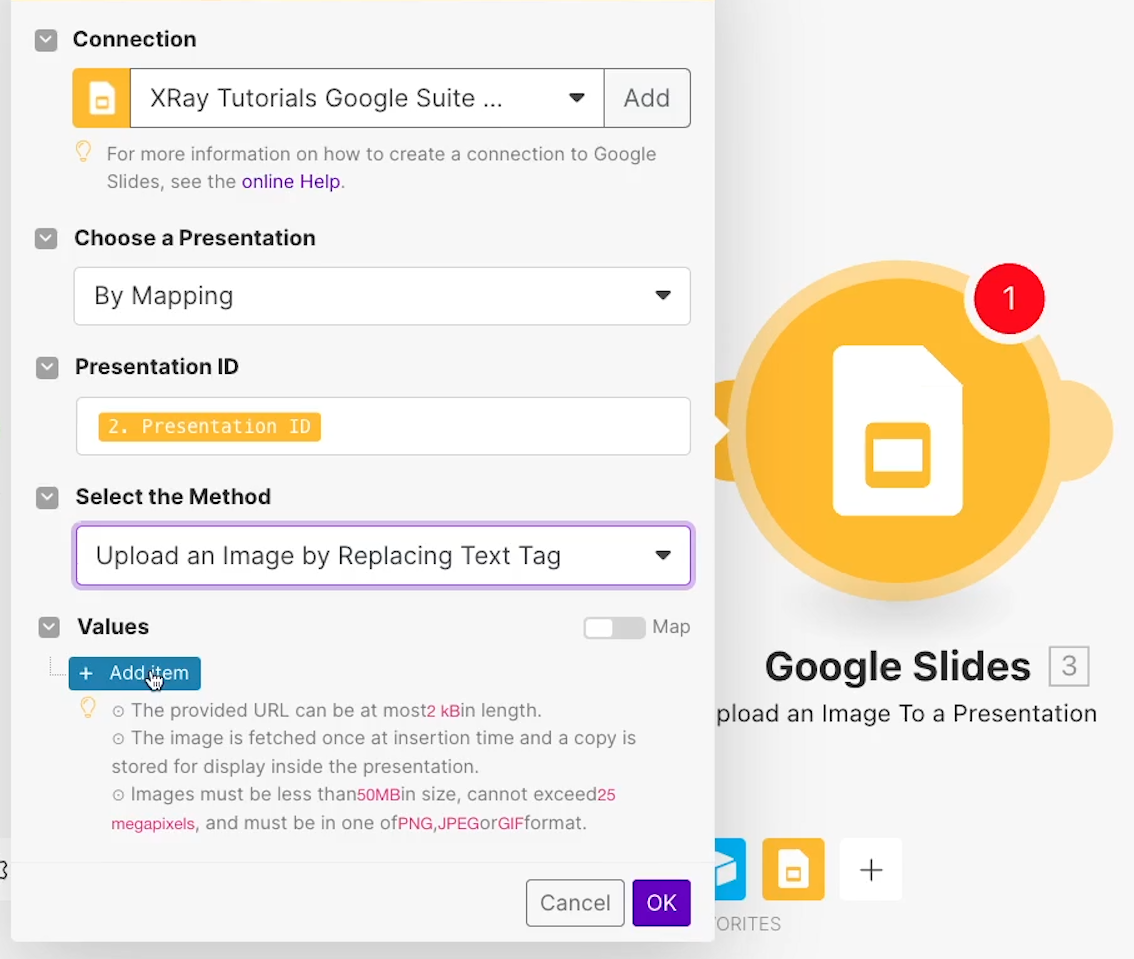Image resolution: width=1134 pixels, height=959 pixels.
Task: Open the By Mapping dropdown
Action: pyautogui.click(x=382, y=296)
